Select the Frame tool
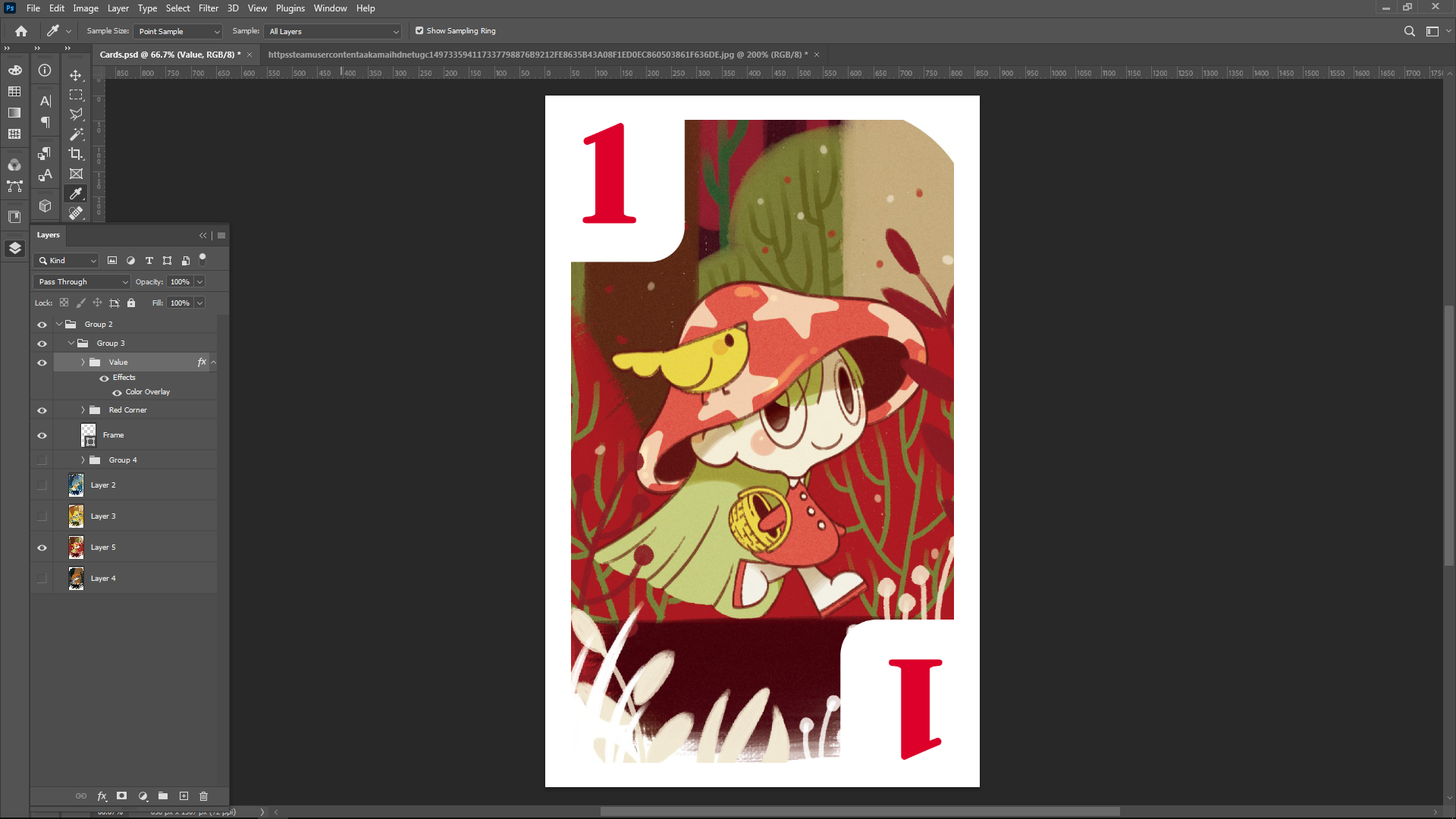Screen dimensions: 1456x819 76,174
